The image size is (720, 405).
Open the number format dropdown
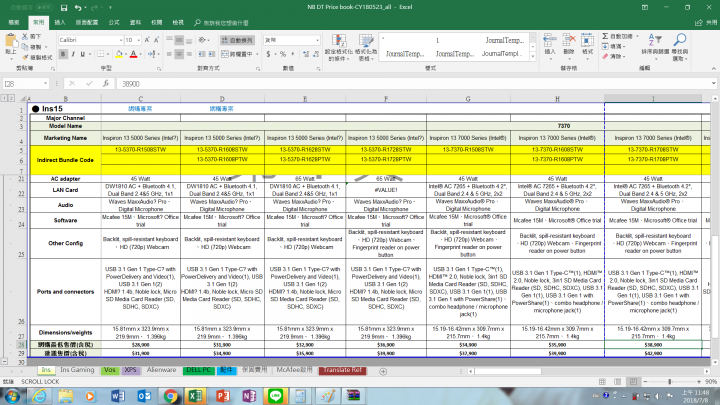[x=317, y=40]
